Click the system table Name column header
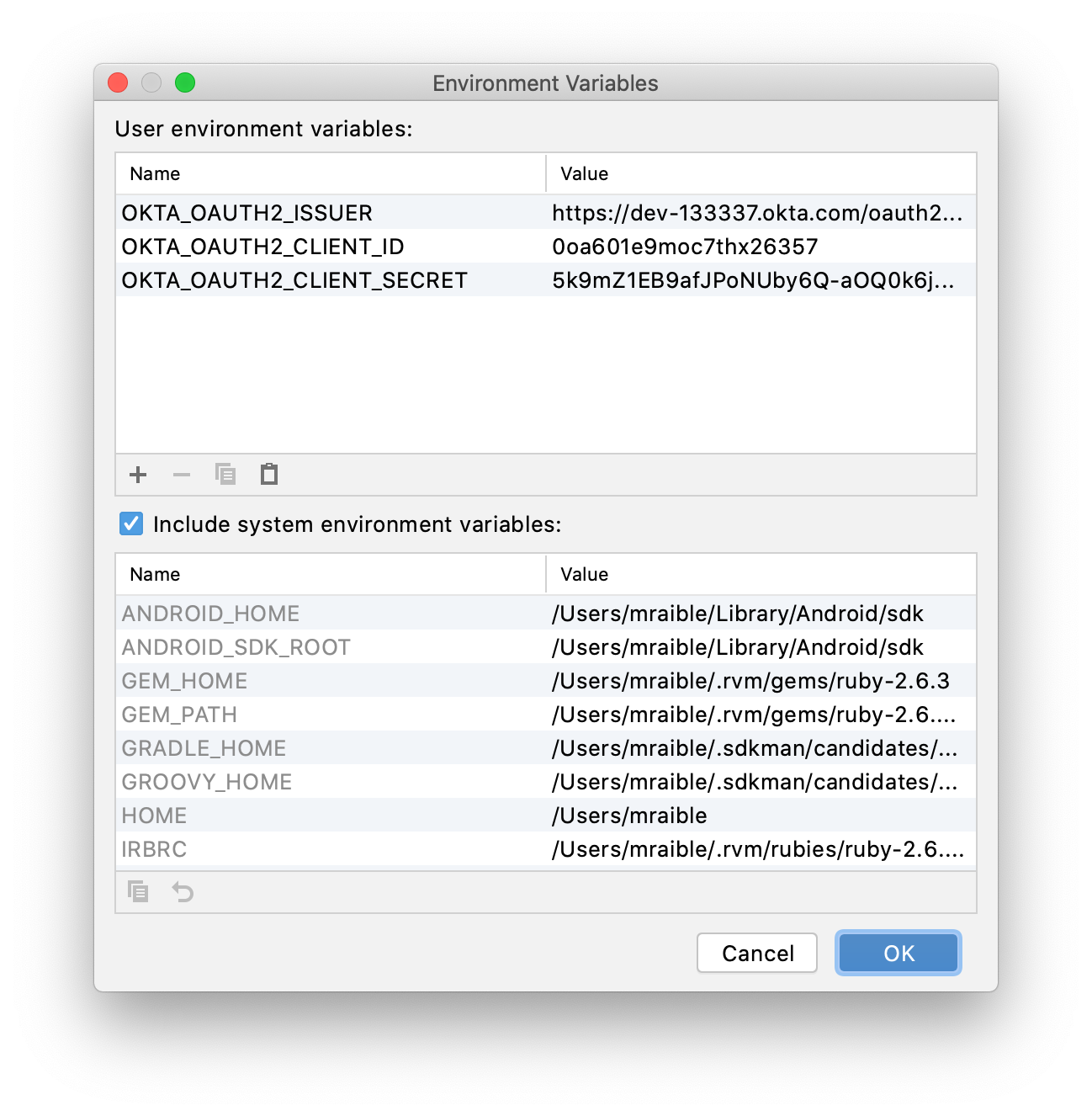Screen dimensions: 1092x1116 tap(156, 575)
